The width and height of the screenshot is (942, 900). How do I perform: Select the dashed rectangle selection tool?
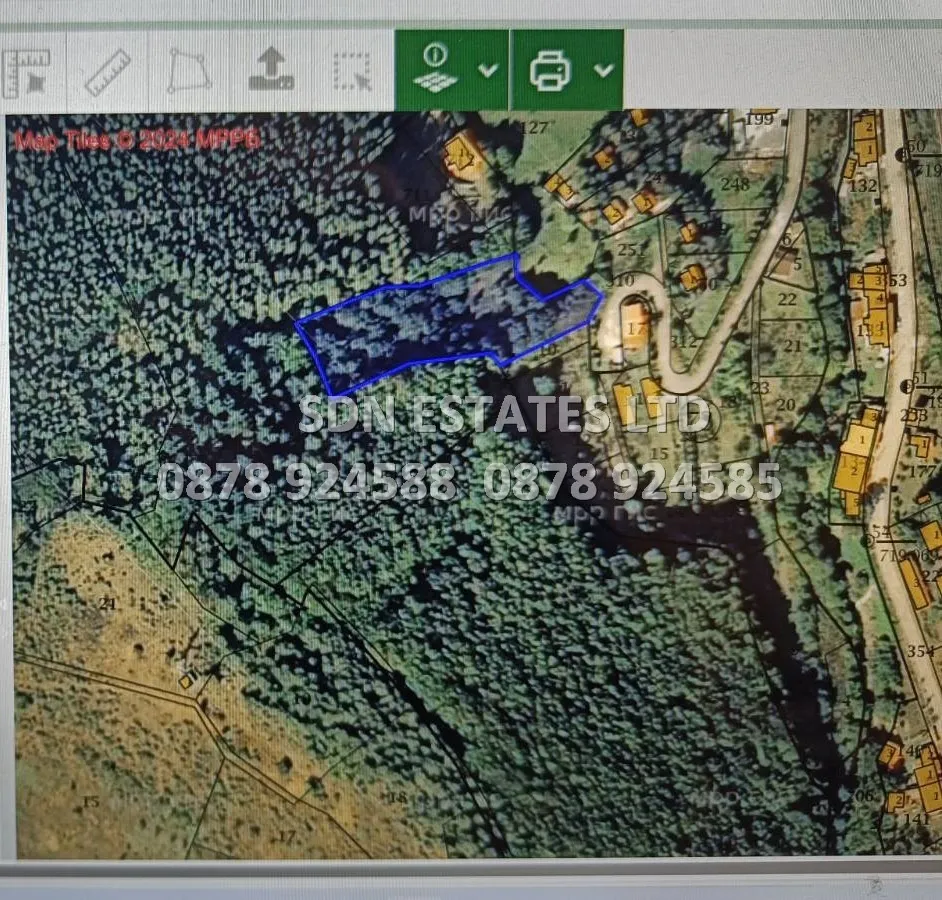[352, 71]
